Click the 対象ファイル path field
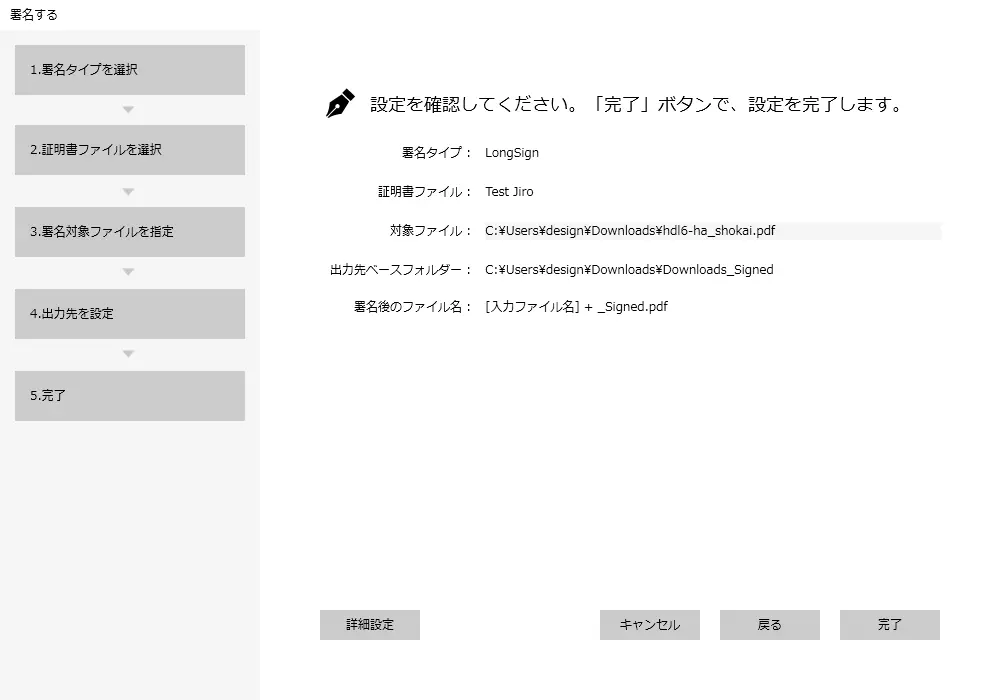This screenshot has width=1000, height=700. (x=712, y=231)
